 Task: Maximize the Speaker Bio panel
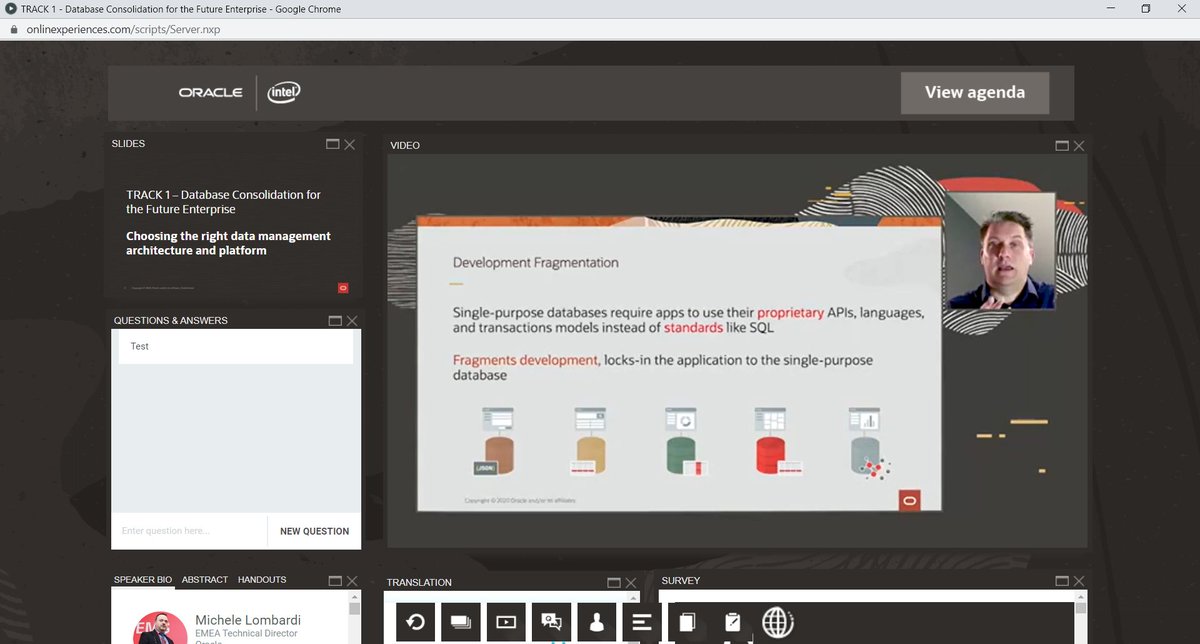(335, 580)
